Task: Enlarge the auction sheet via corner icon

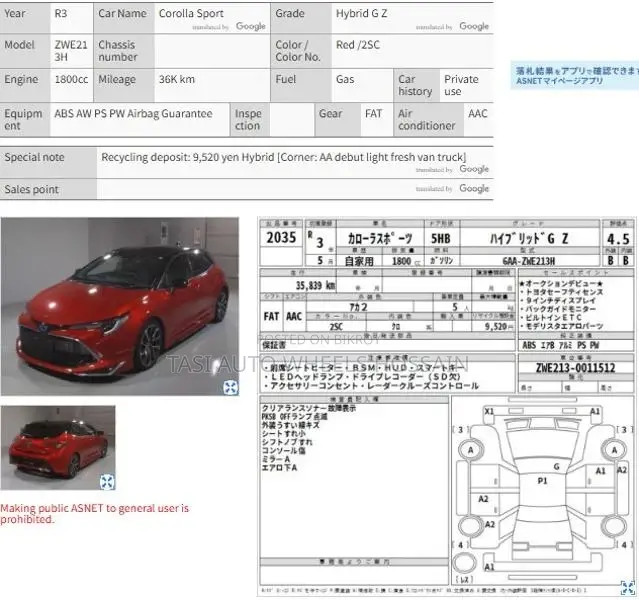Action: point(628,588)
